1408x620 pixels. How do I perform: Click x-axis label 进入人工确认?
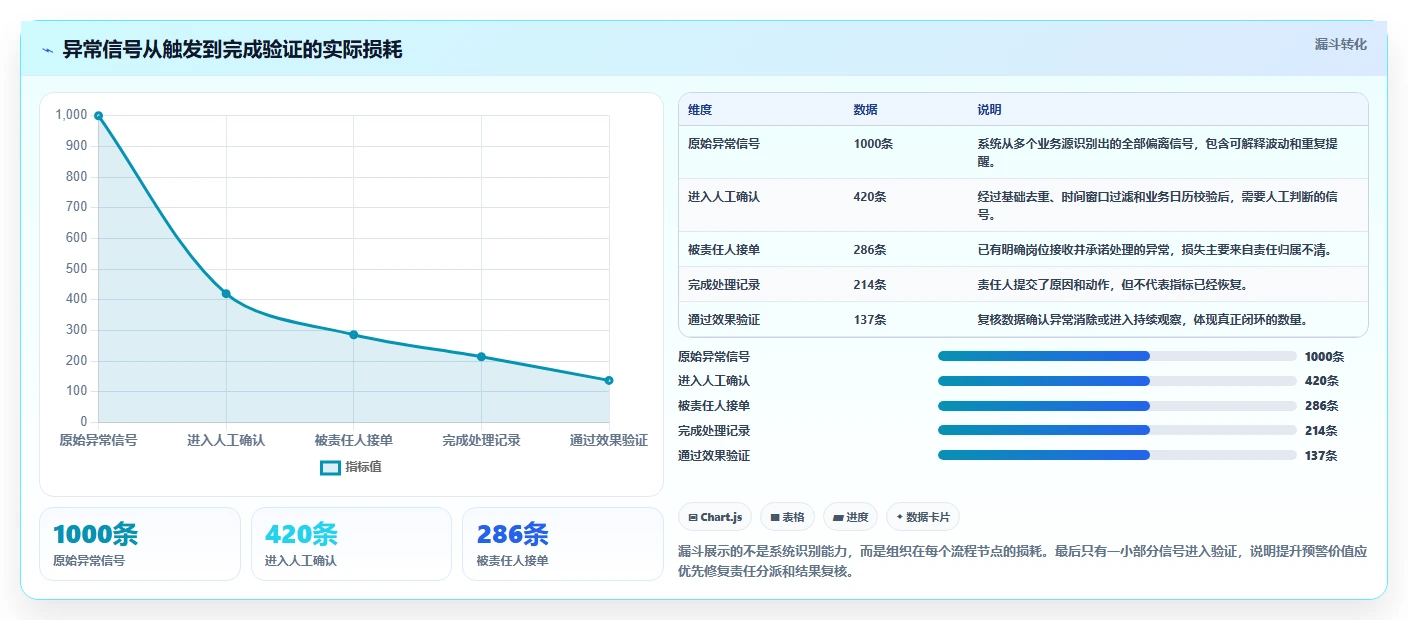(x=226, y=440)
